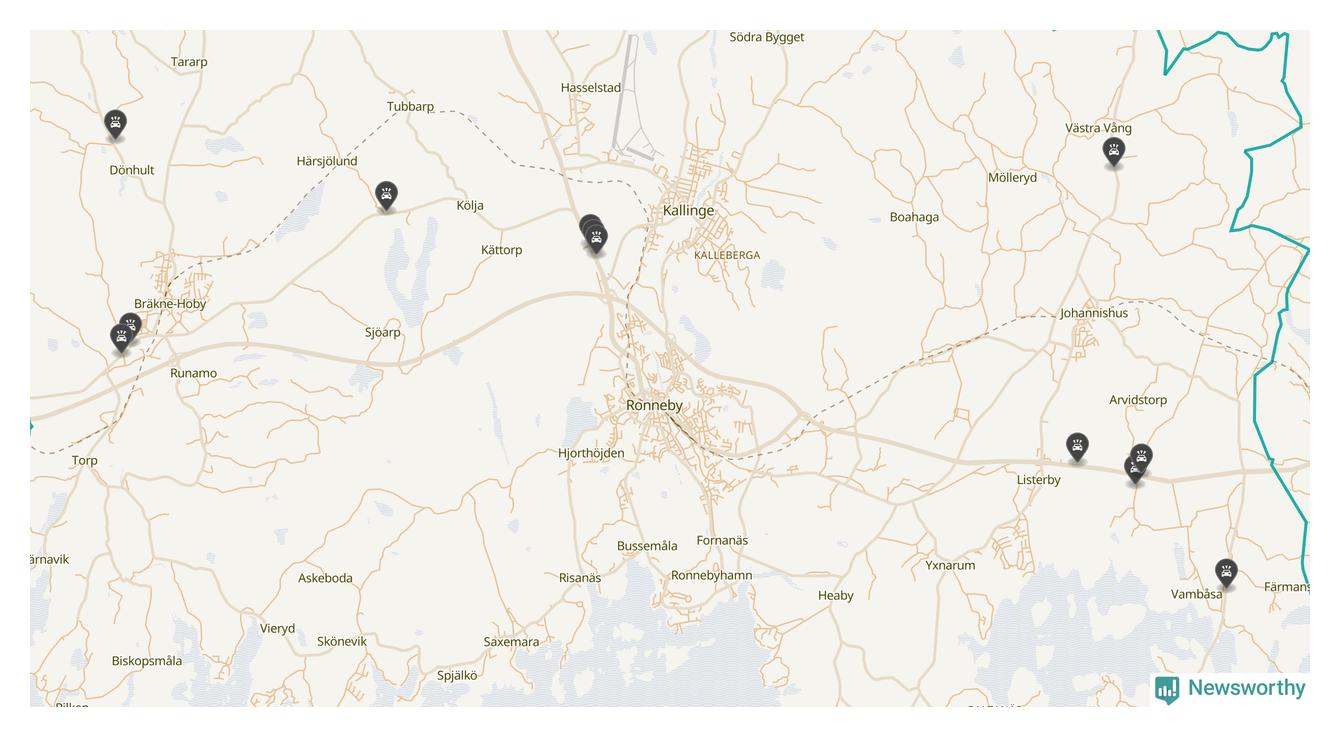This screenshot has height=737, width=1340.
Task: Click the Kallinge town label
Action: [x=689, y=210]
